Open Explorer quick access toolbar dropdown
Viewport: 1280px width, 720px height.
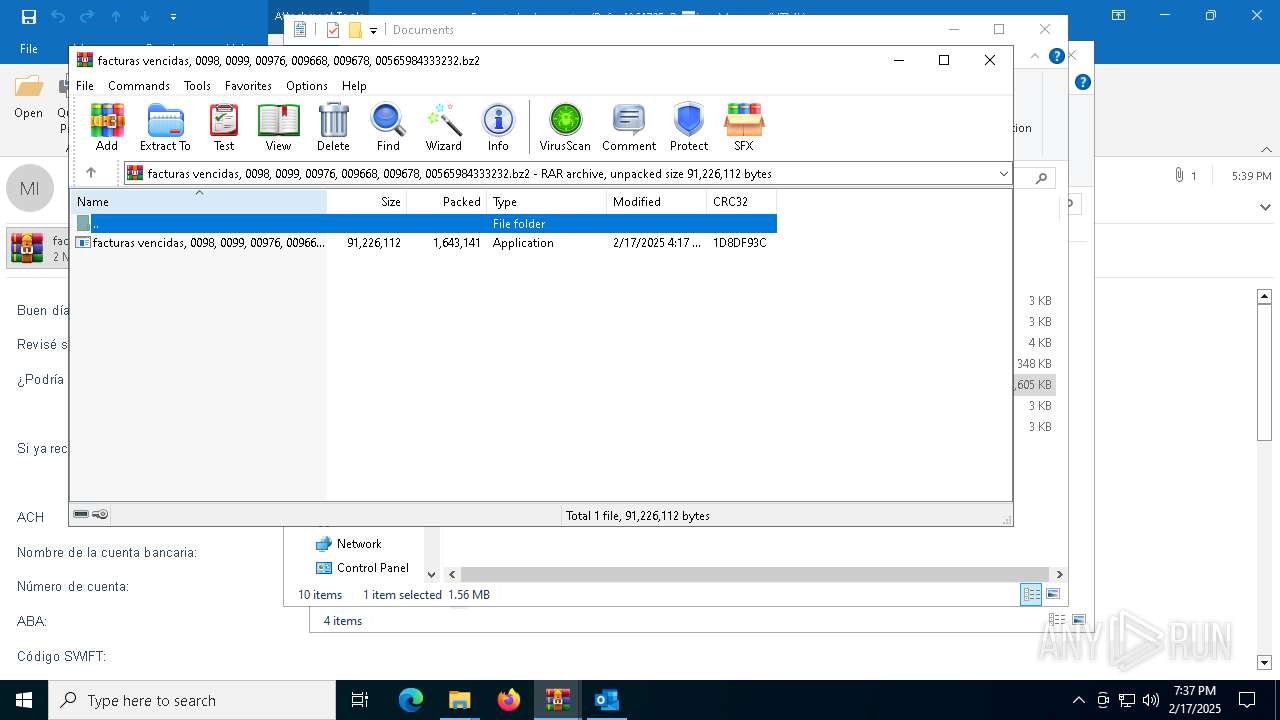(x=373, y=30)
